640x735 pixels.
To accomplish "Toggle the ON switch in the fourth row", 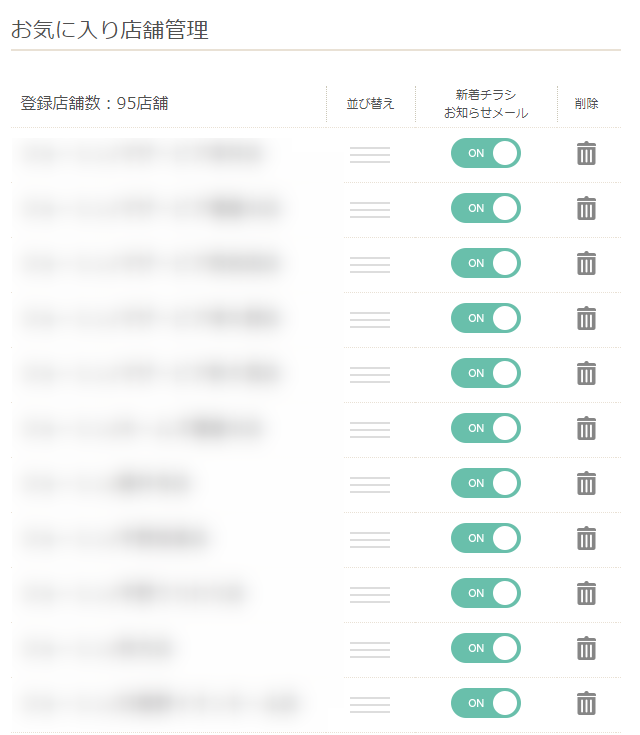I will pos(486,318).
